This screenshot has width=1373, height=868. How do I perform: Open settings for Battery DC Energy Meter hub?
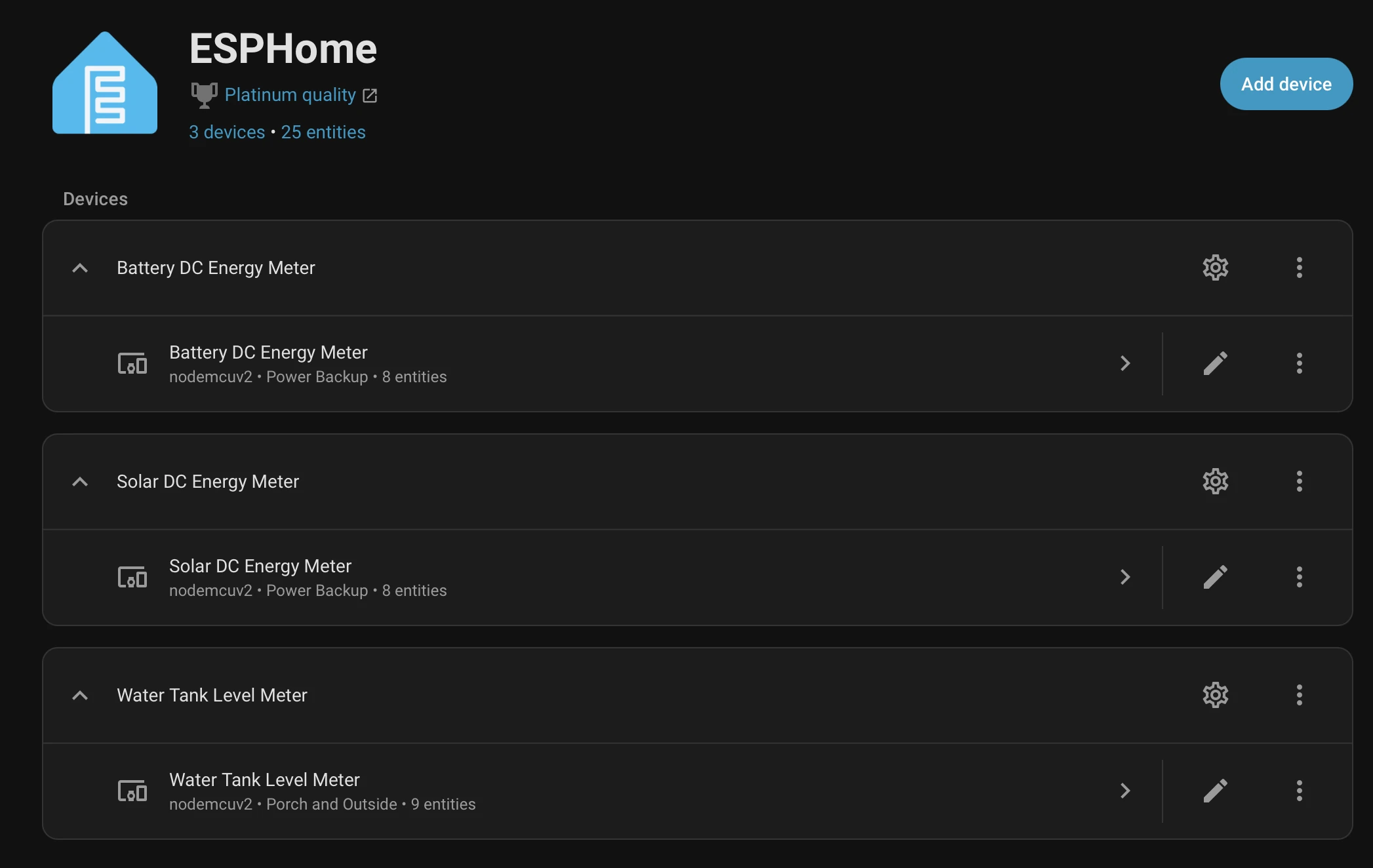[x=1215, y=267]
